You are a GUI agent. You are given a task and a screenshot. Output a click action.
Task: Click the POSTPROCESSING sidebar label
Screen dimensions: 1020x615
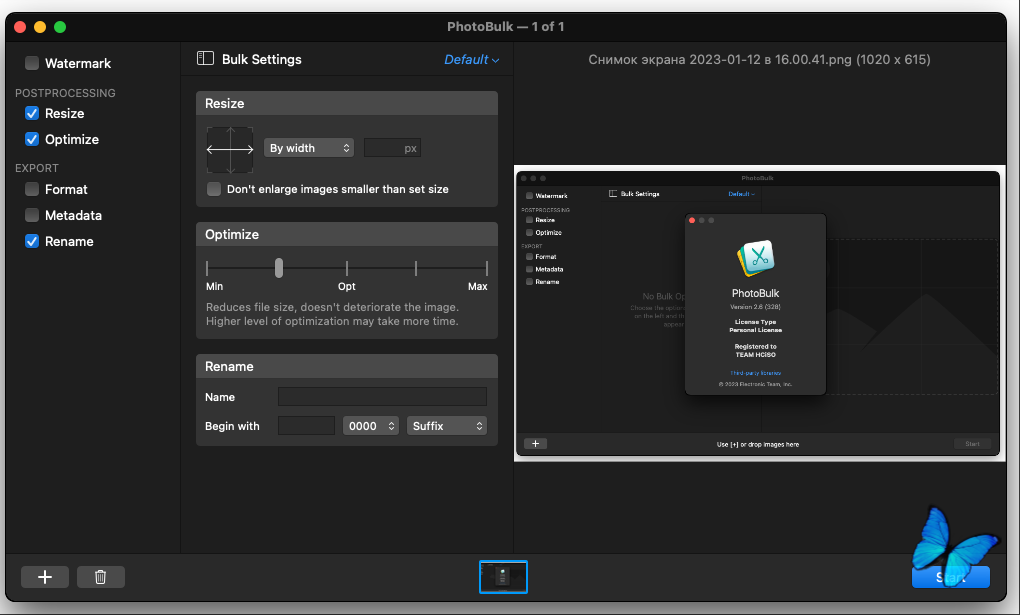[x=65, y=93]
